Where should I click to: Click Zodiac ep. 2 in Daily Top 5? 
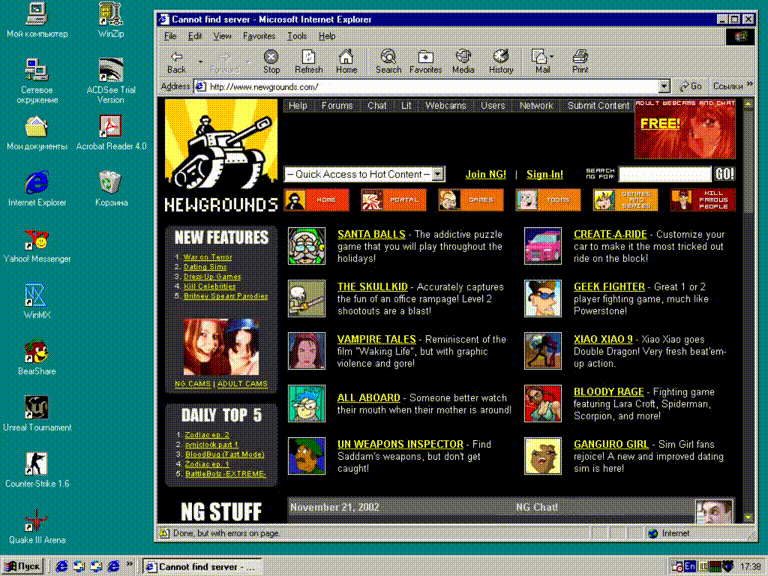[207, 434]
